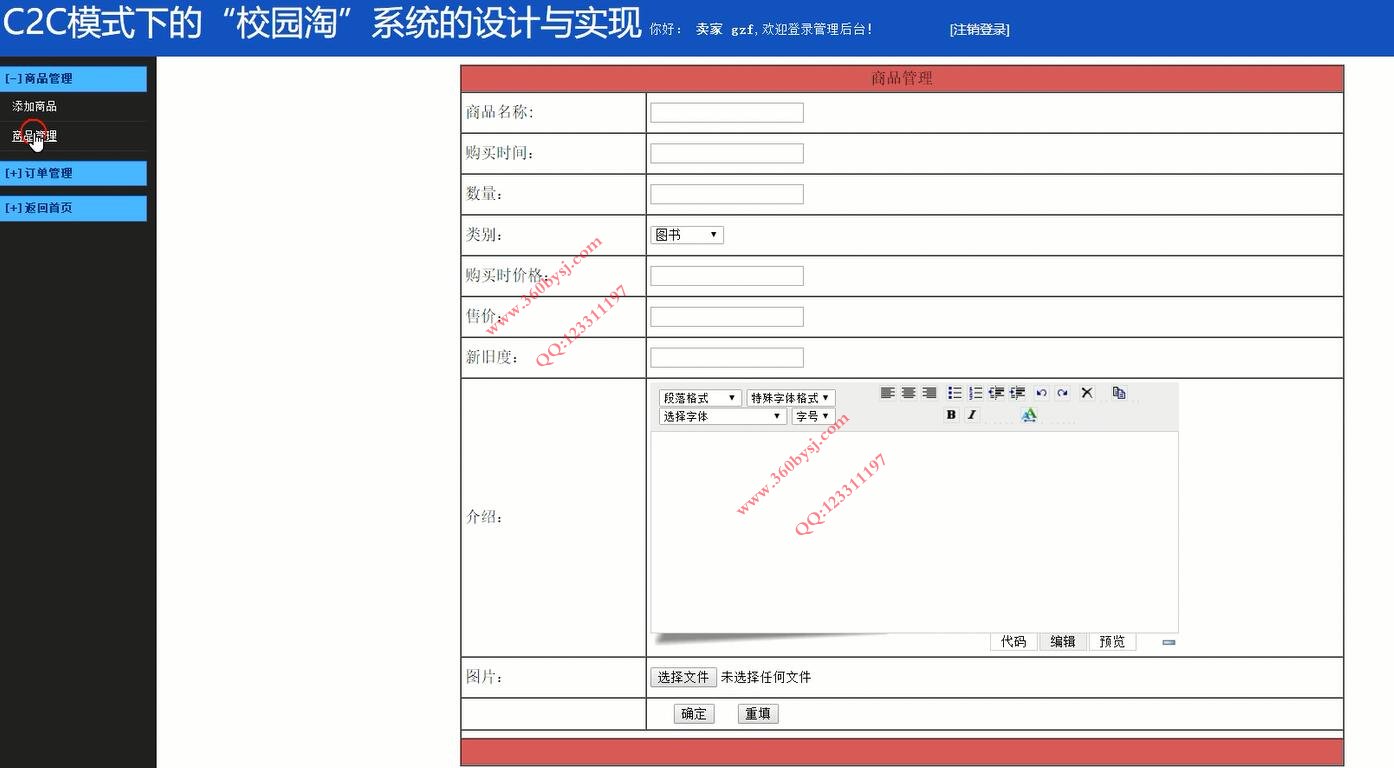Image resolution: width=1394 pixels, height=768 pixels.
Task: Insert numbered list in editor
Action: pyautogui.click(x=976, y=393)
